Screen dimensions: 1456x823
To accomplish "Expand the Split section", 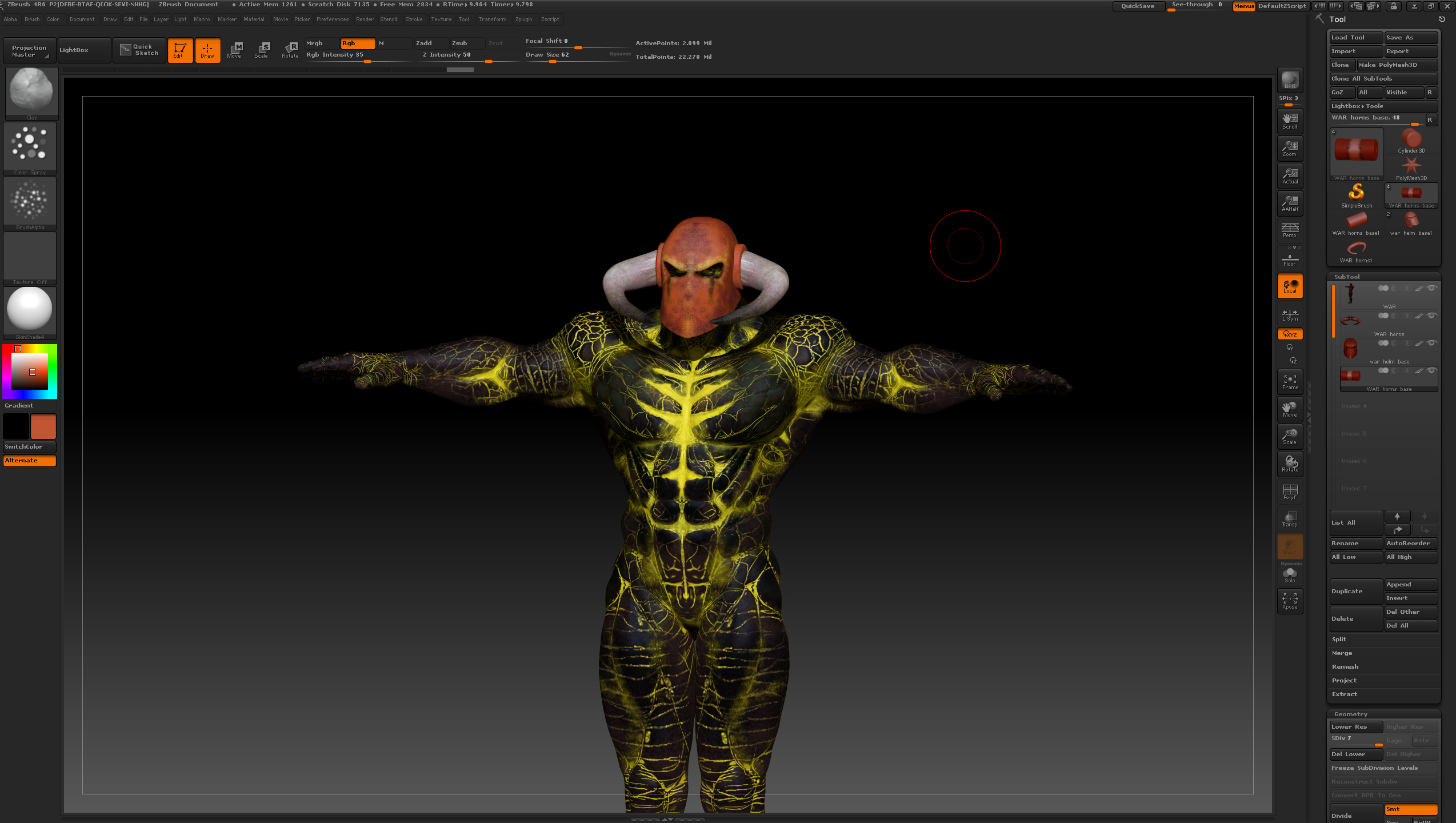I will click(1339, 639).
